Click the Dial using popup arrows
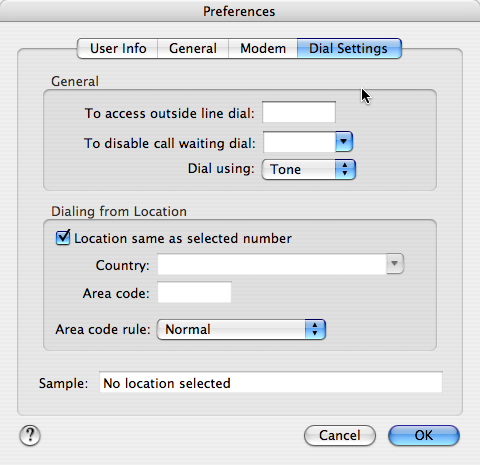This screenshot has width=480, height=465. (x=345, y=169)
